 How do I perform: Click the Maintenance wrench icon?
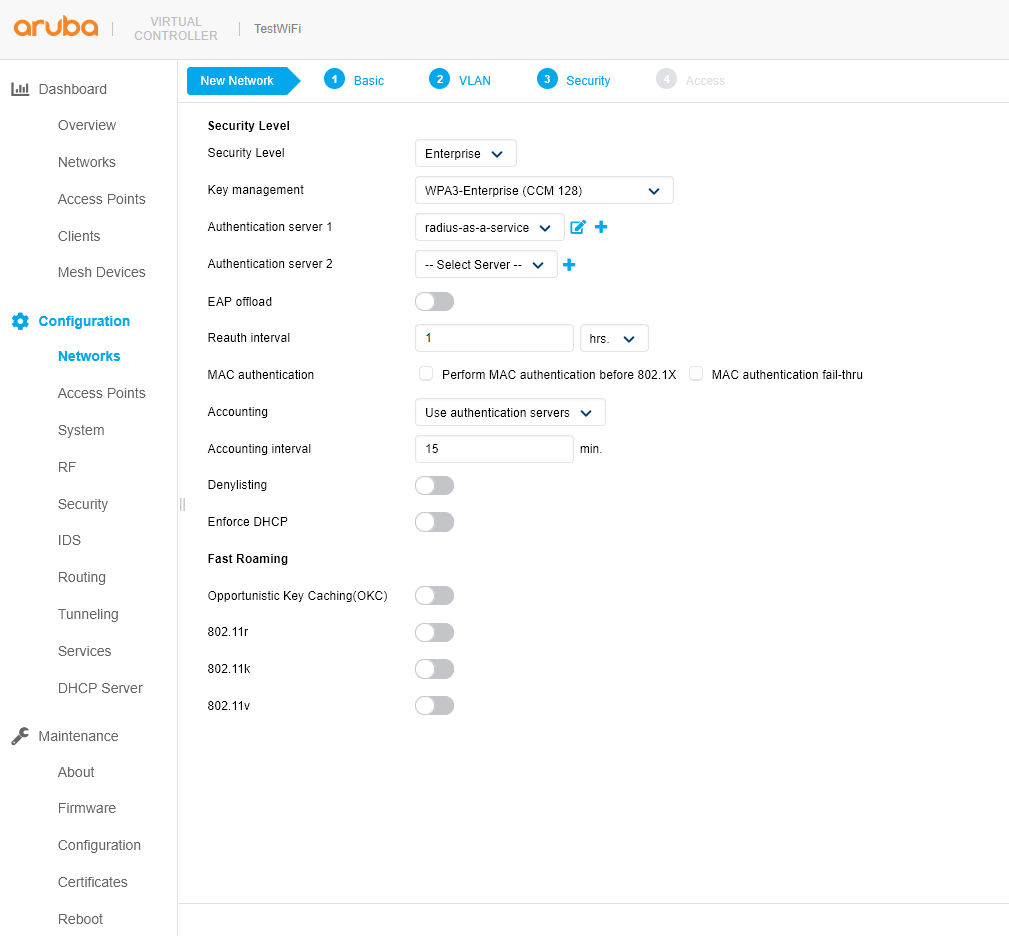20,736
